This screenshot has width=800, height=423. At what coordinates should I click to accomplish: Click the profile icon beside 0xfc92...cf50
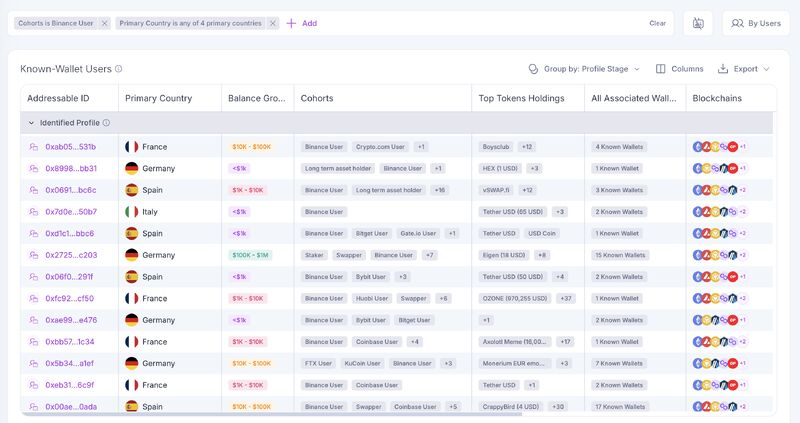coord(34,298)
